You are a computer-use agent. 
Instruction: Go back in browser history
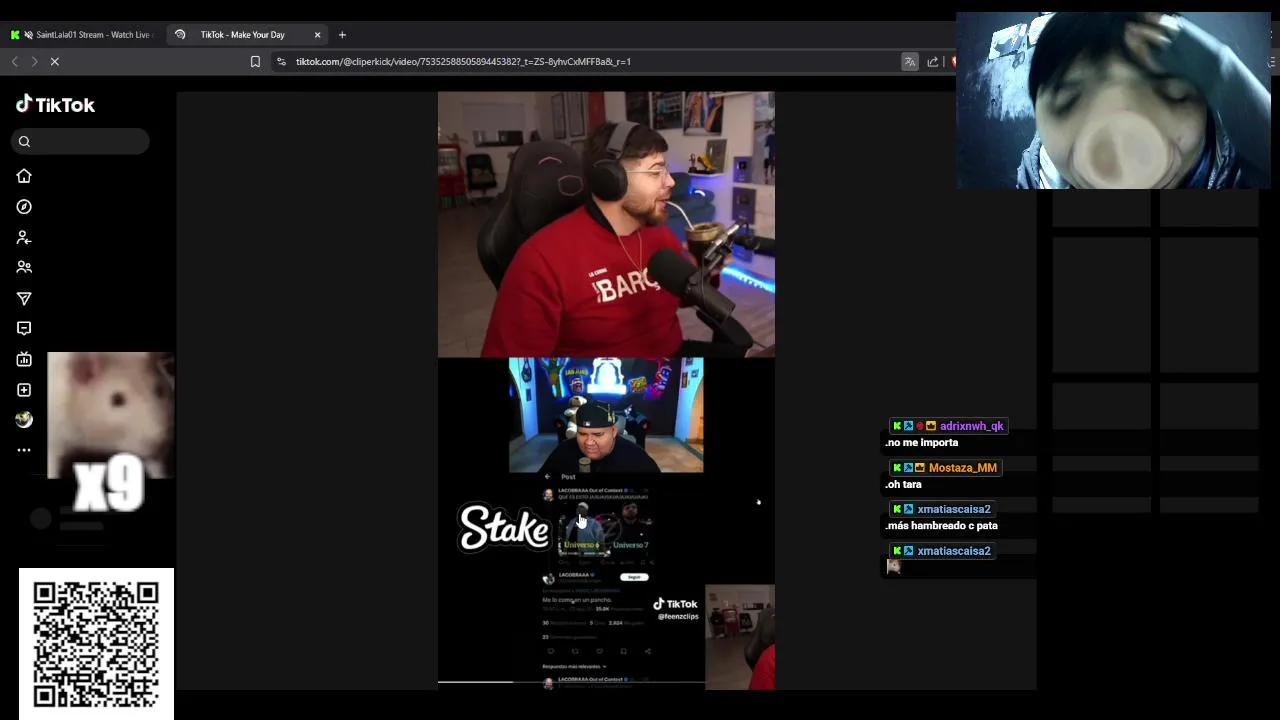[15, 62]
